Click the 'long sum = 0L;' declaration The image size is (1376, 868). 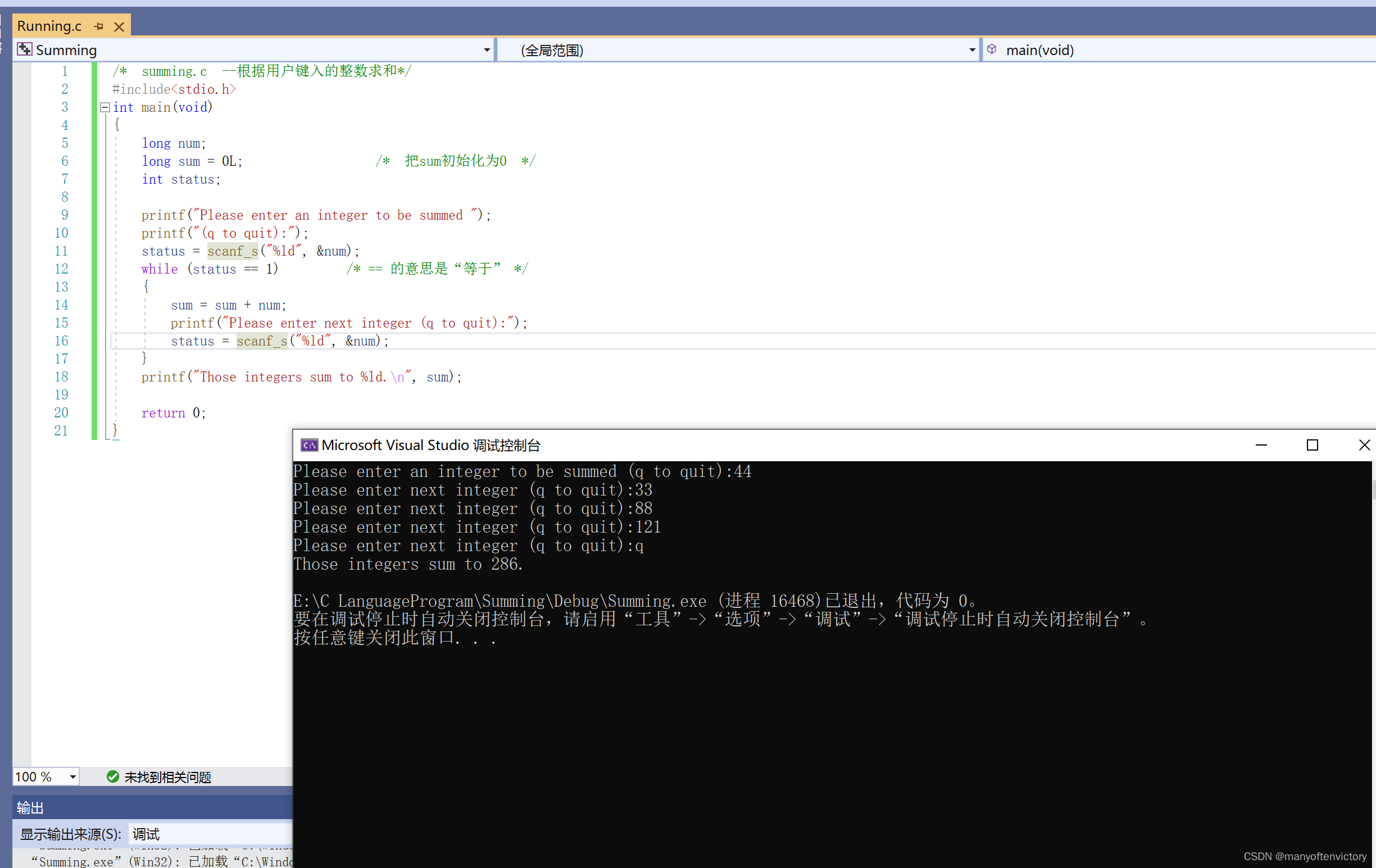[x=193, y=161]
